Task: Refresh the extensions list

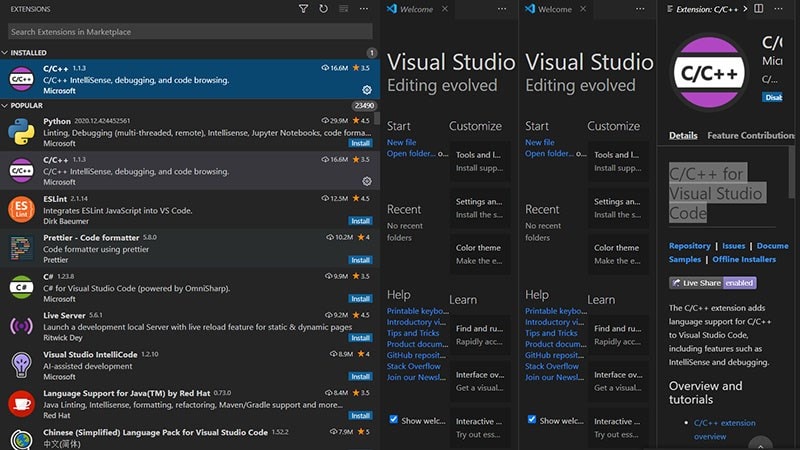Action: pyautogui.click(x=323, y=9)
